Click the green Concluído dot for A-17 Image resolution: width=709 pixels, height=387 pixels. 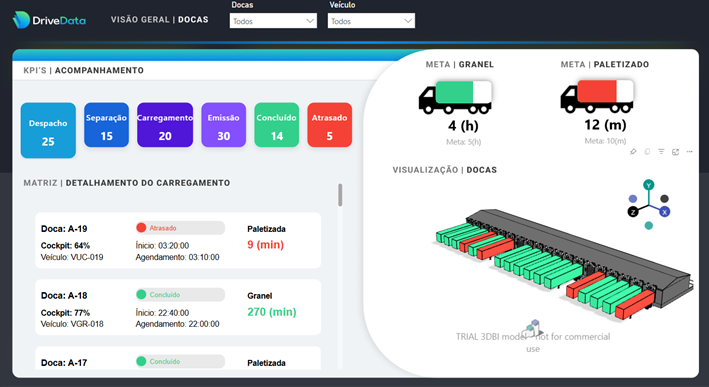pyautogui.click(x=141, y=361)
